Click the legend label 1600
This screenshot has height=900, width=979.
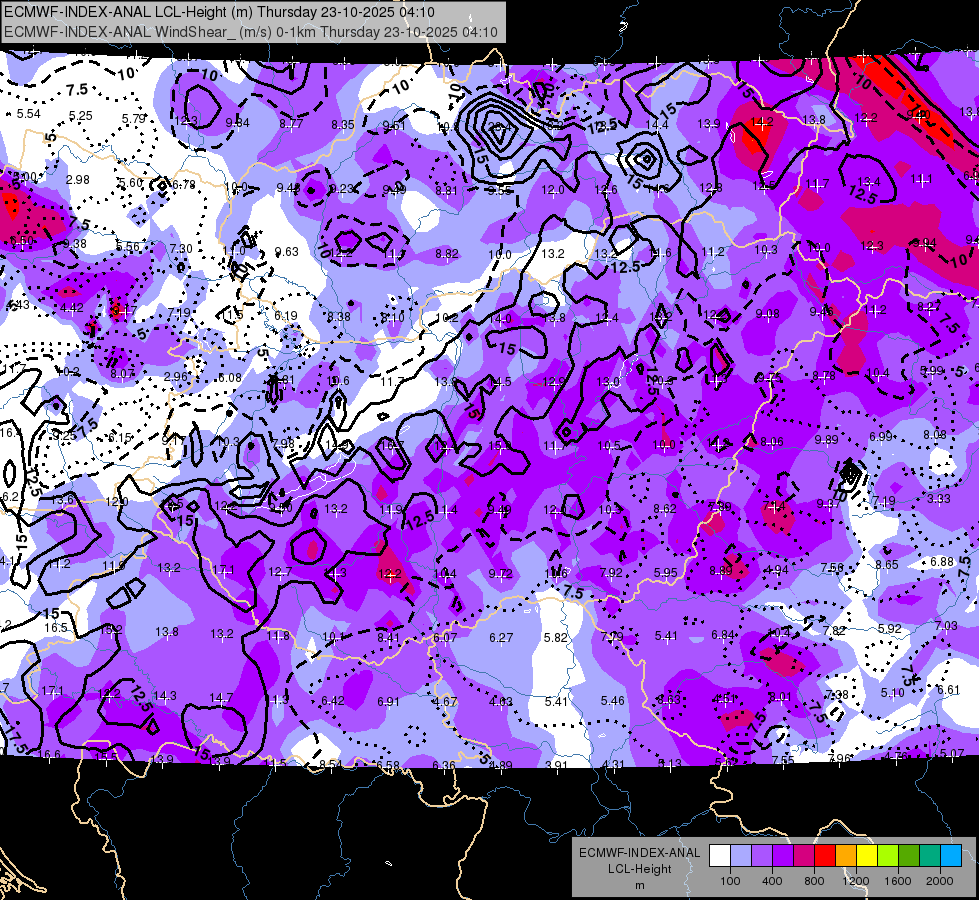(898, 881)
